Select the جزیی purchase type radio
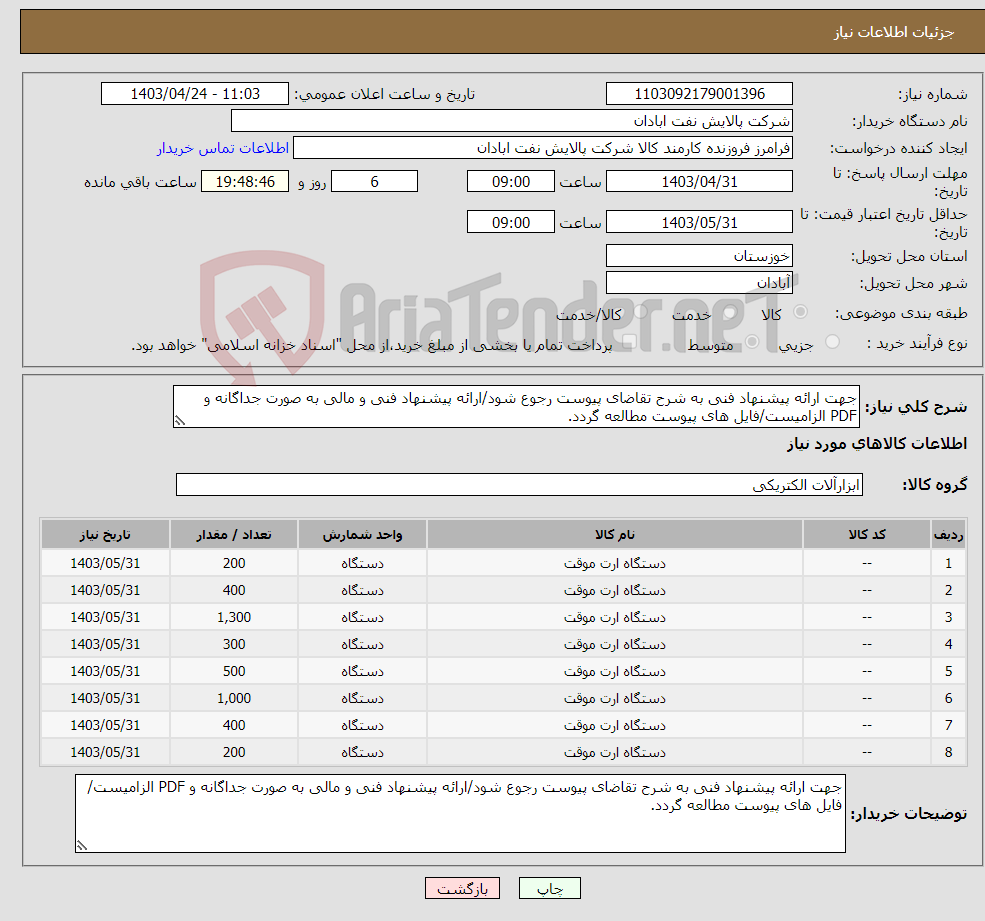This screenshot has width=985, height=921. (832, 342)
